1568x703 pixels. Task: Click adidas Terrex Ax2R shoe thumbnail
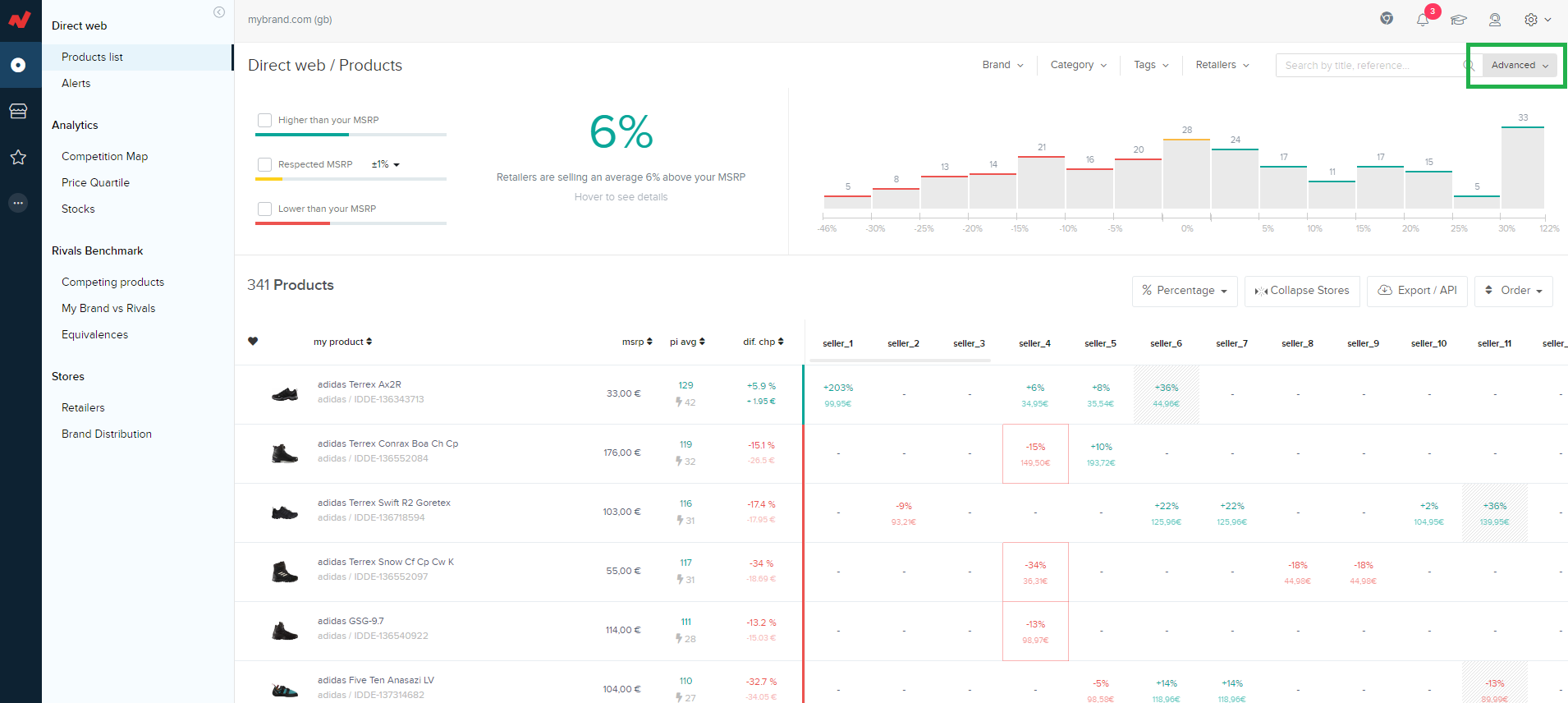coord(285,394)
